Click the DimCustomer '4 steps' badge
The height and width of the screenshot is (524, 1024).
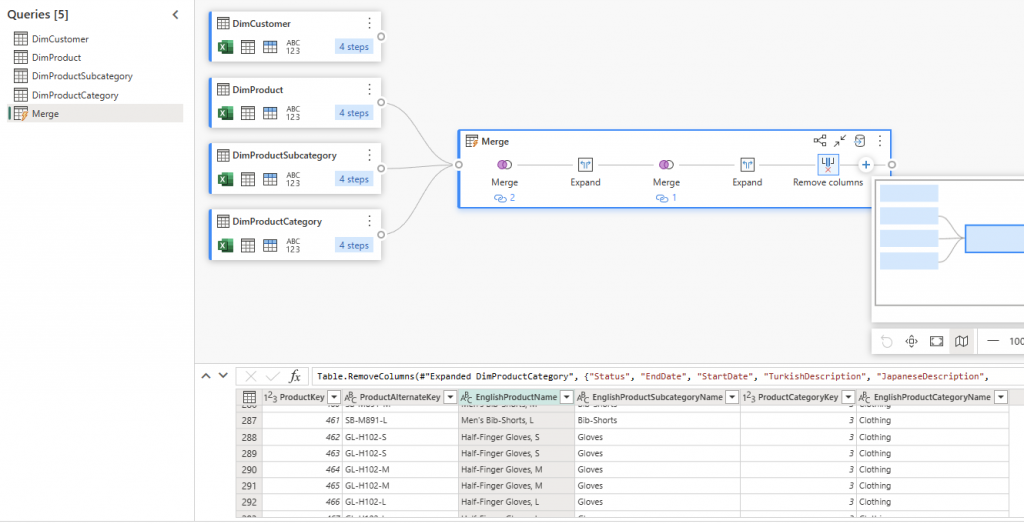coord(354,47)
